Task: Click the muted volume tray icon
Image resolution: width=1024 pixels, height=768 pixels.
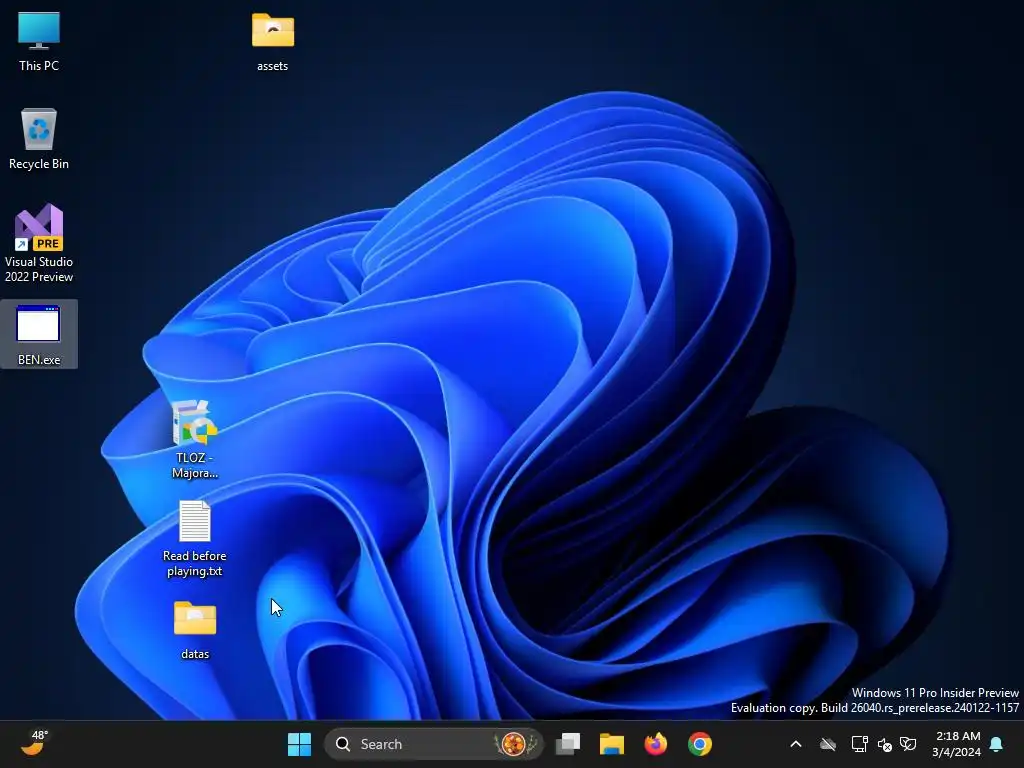Action: (x=885, y=744)
